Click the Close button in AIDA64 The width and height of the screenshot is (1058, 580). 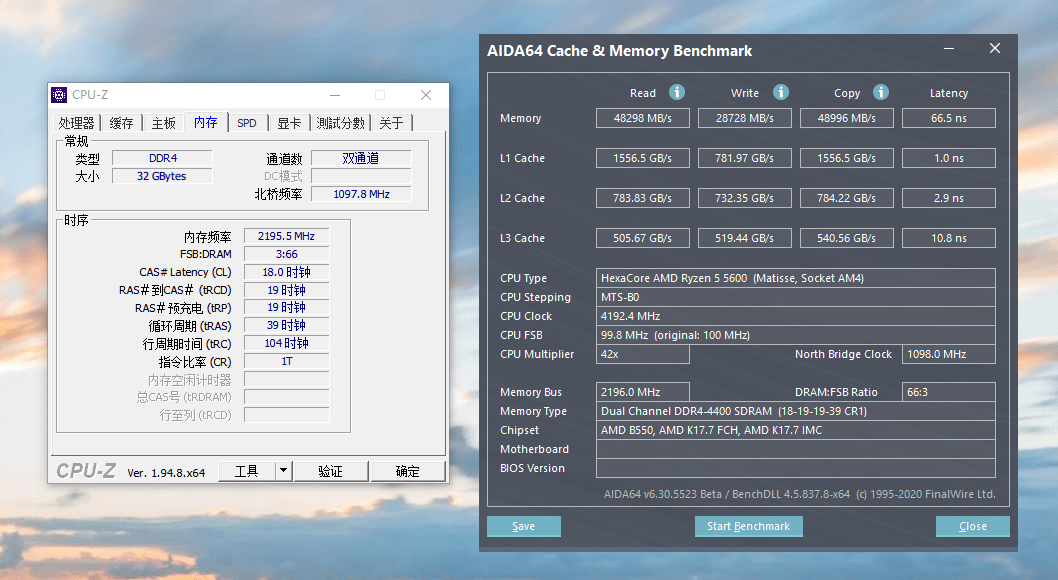[972, 526]
